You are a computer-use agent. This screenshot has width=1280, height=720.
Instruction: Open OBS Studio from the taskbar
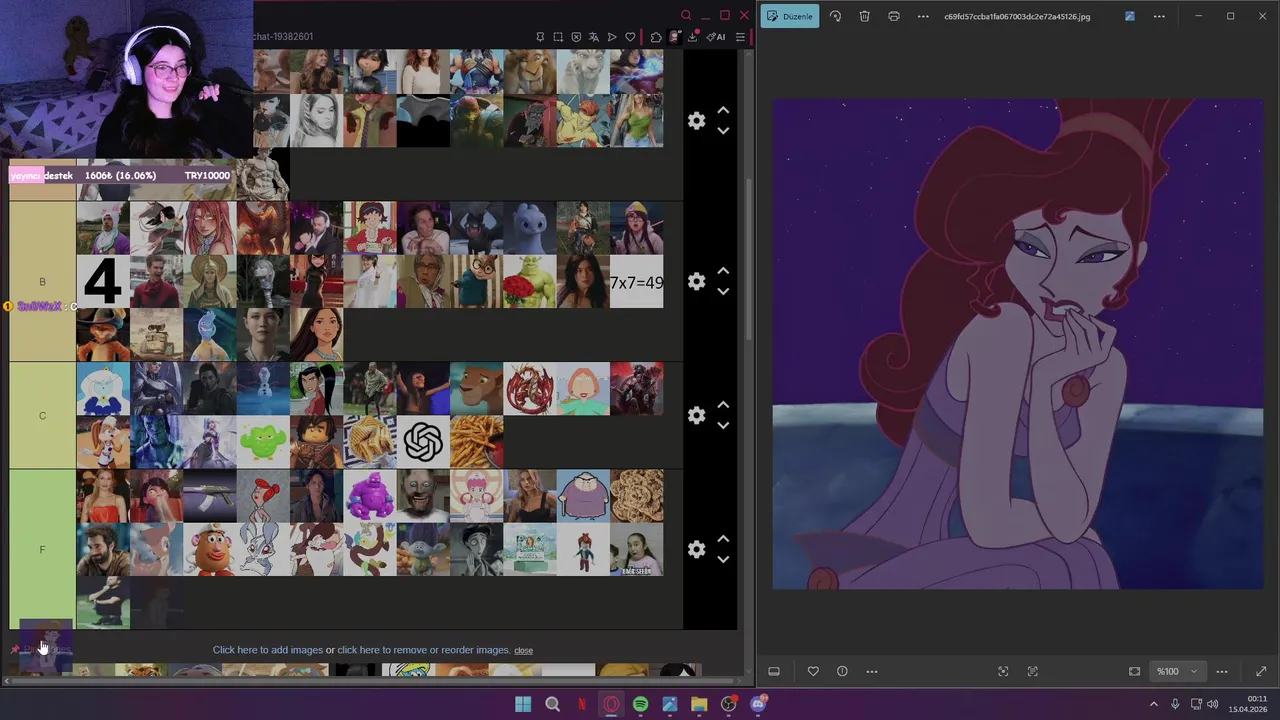728,704
